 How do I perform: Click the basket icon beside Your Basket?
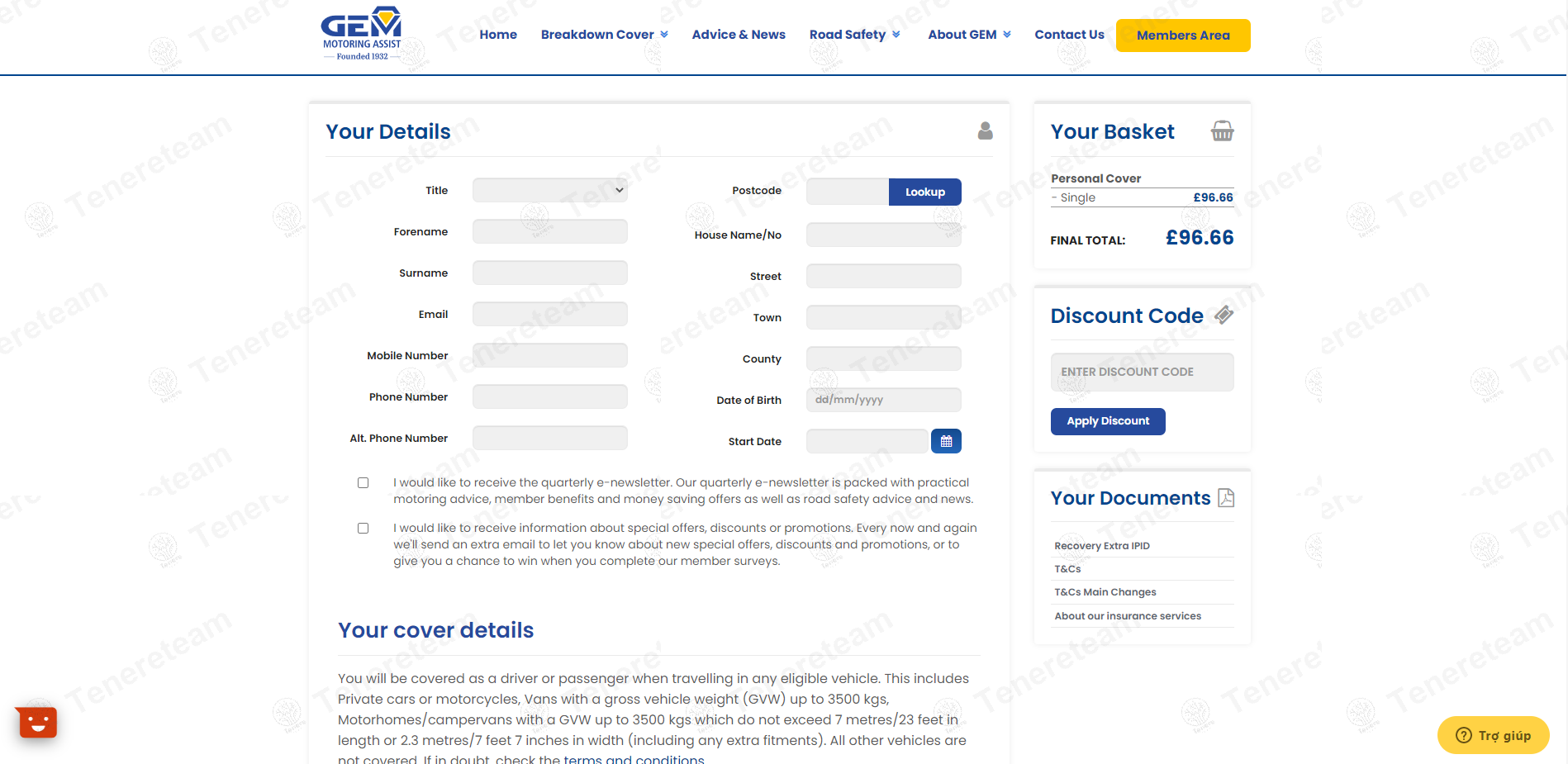1222,130
